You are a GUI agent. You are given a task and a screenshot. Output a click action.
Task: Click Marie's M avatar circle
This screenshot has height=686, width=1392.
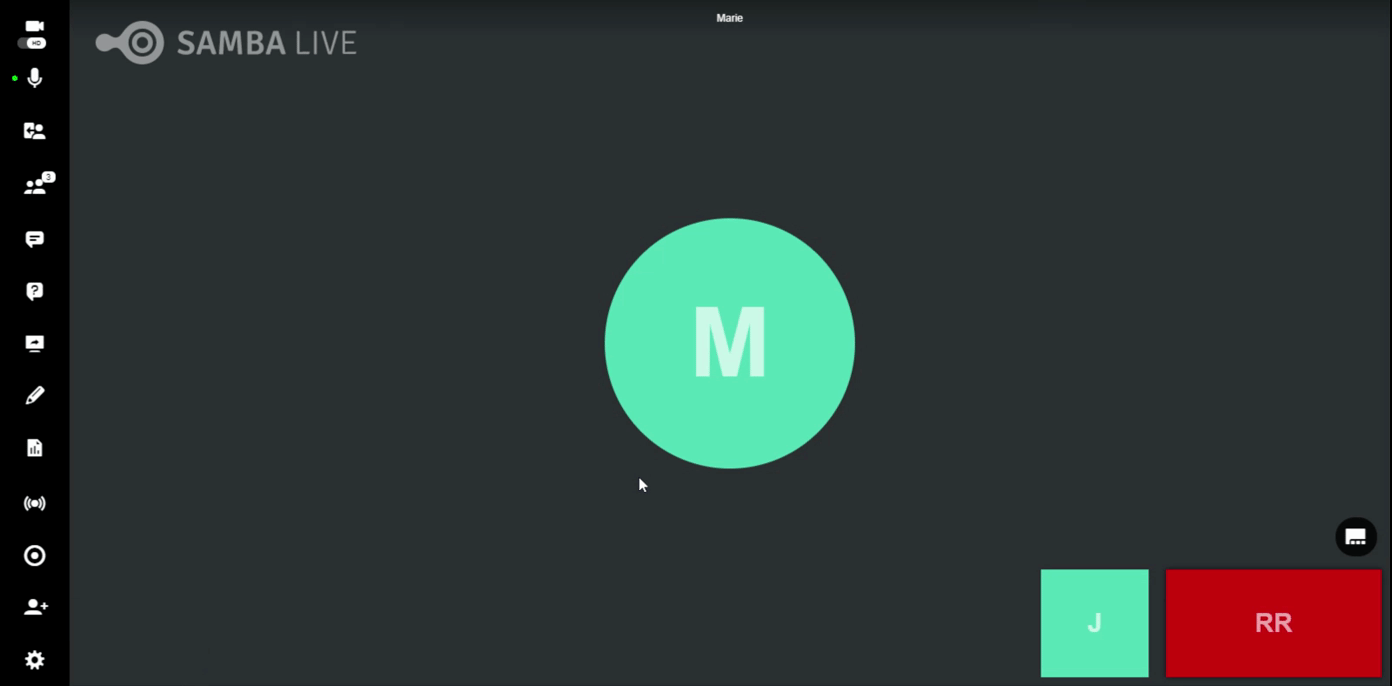coord(730,343)
